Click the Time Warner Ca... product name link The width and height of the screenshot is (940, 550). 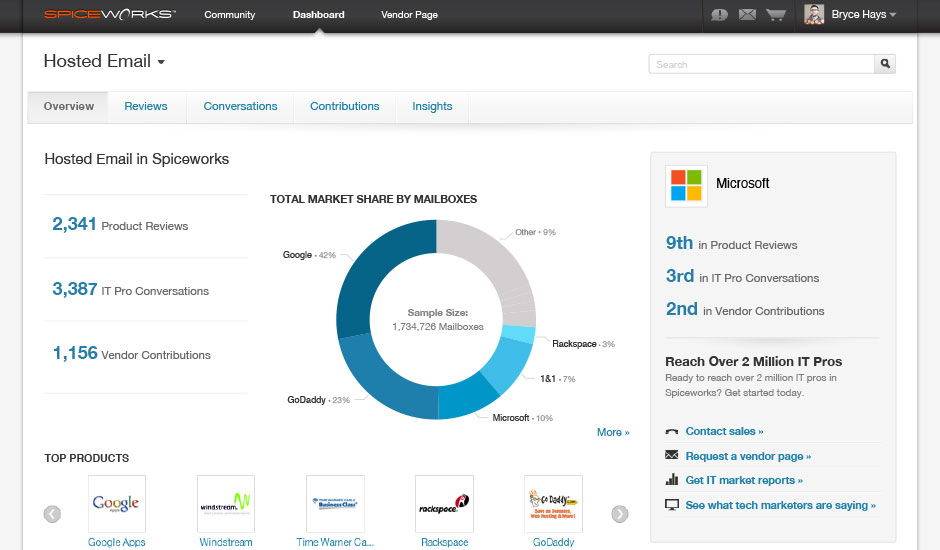point(335,542)
